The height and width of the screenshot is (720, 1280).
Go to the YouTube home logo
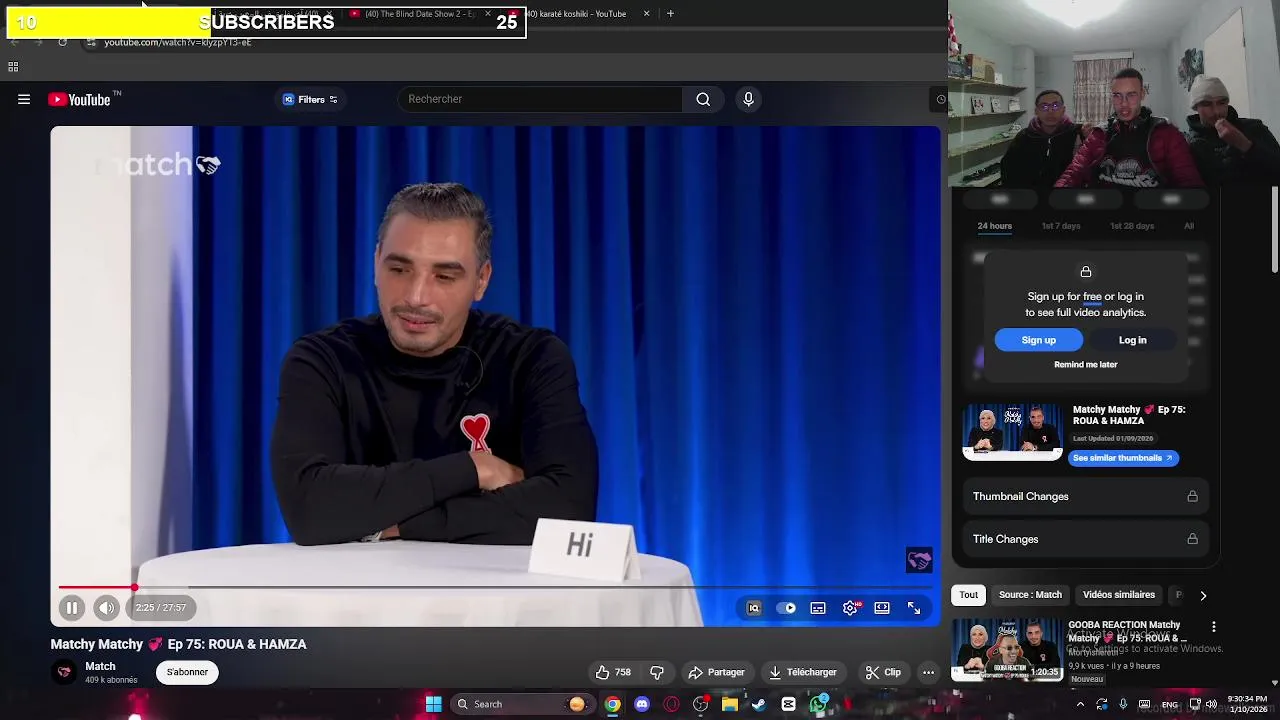79,99
